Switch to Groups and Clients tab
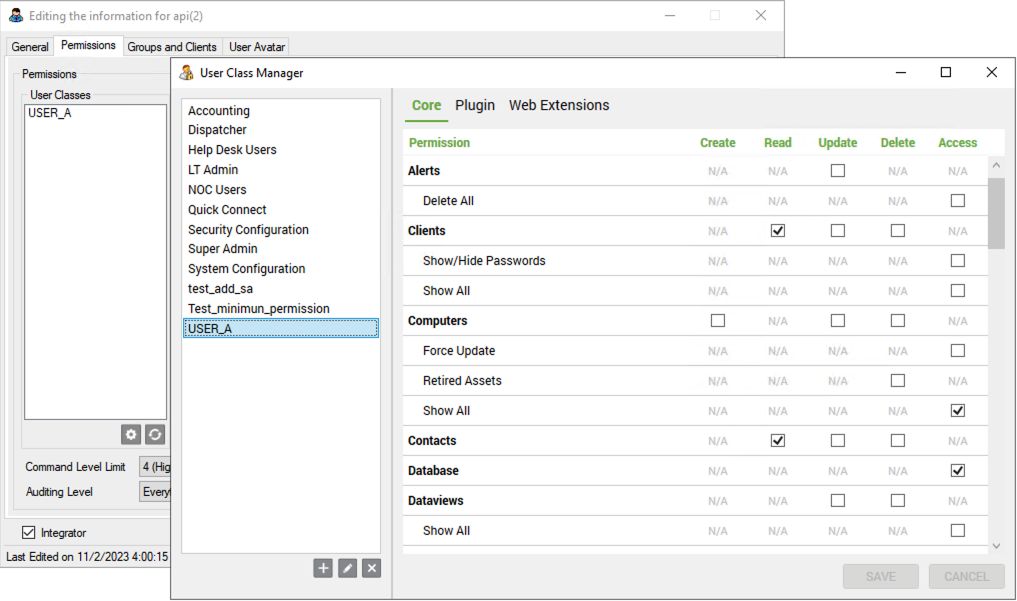The height and width of the screenshot is (601, 1017). click(x=172, y=47)
